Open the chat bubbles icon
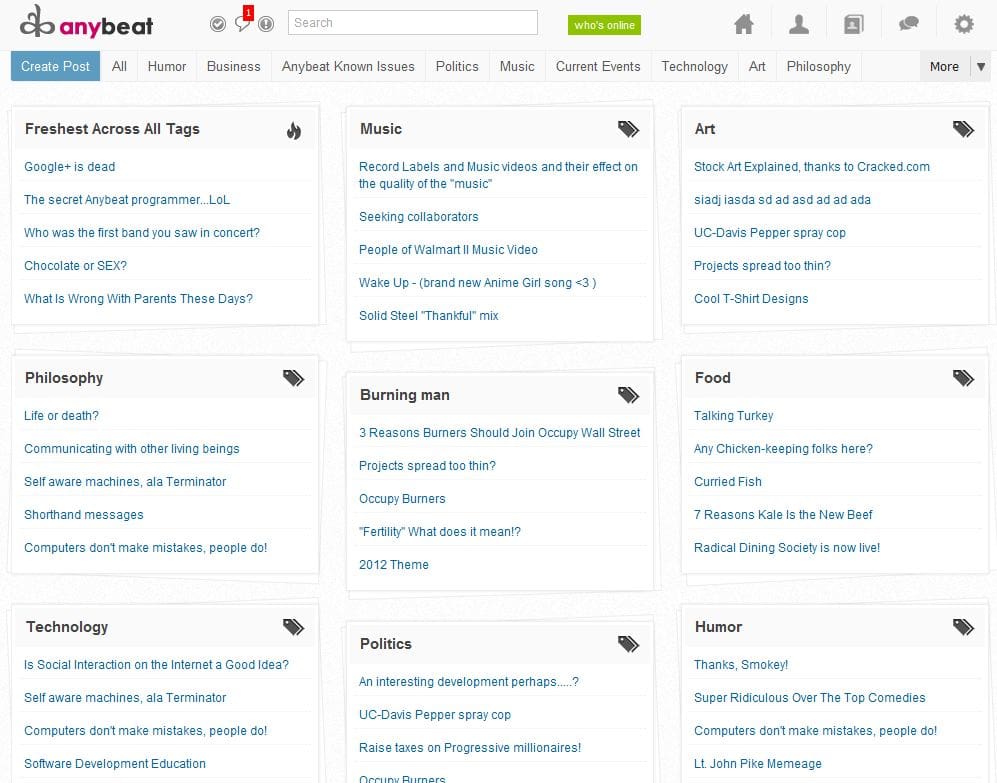997x783 pixels. coord(908,25)
